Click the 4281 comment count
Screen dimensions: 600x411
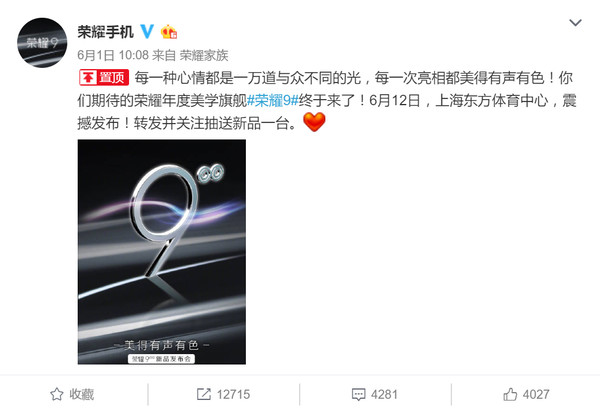[x=384, y=395]
